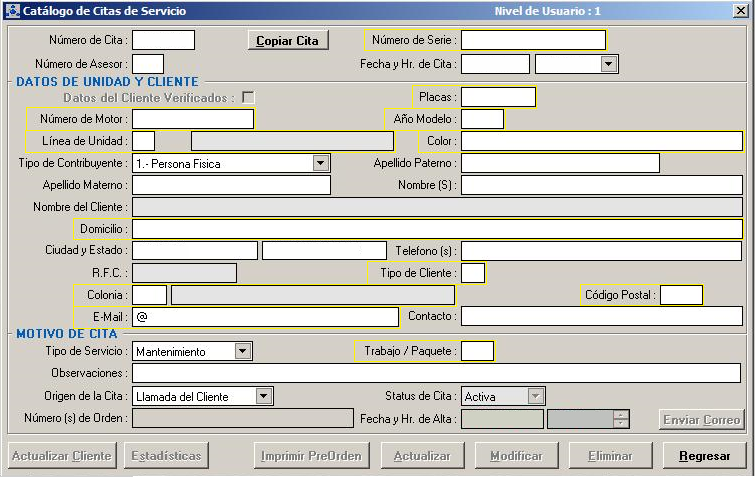The image size is (755, 477).
Task: Click the Número de Motor field
Action: click(x=192, y=119)
